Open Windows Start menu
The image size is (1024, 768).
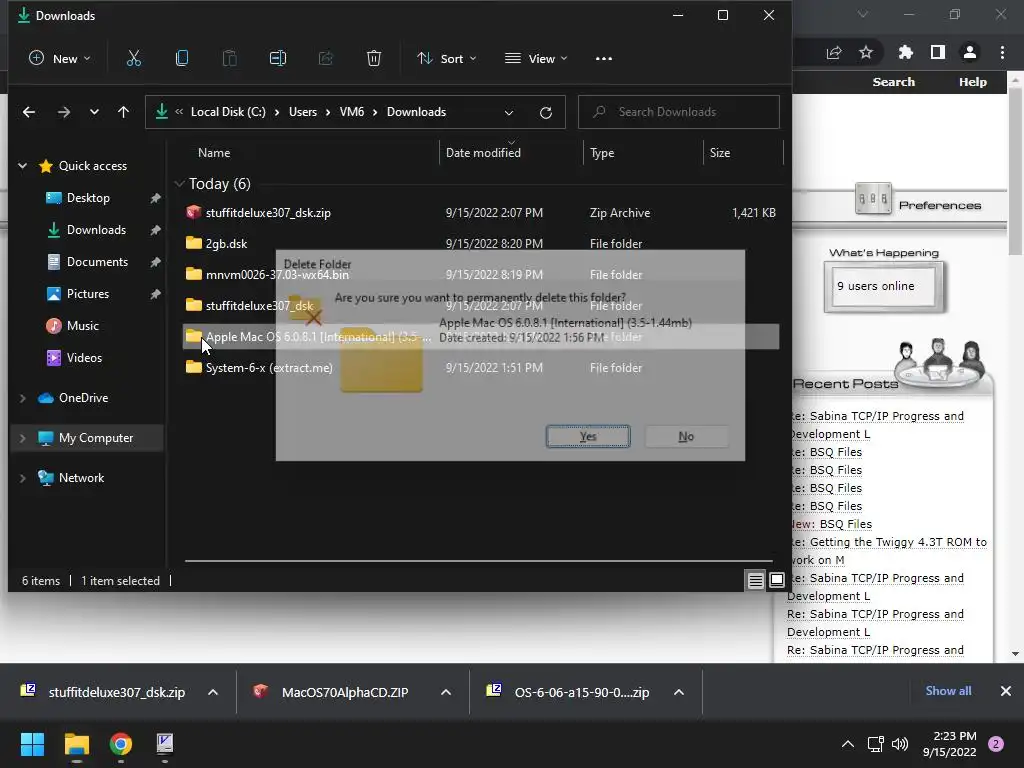coord(32,744)
